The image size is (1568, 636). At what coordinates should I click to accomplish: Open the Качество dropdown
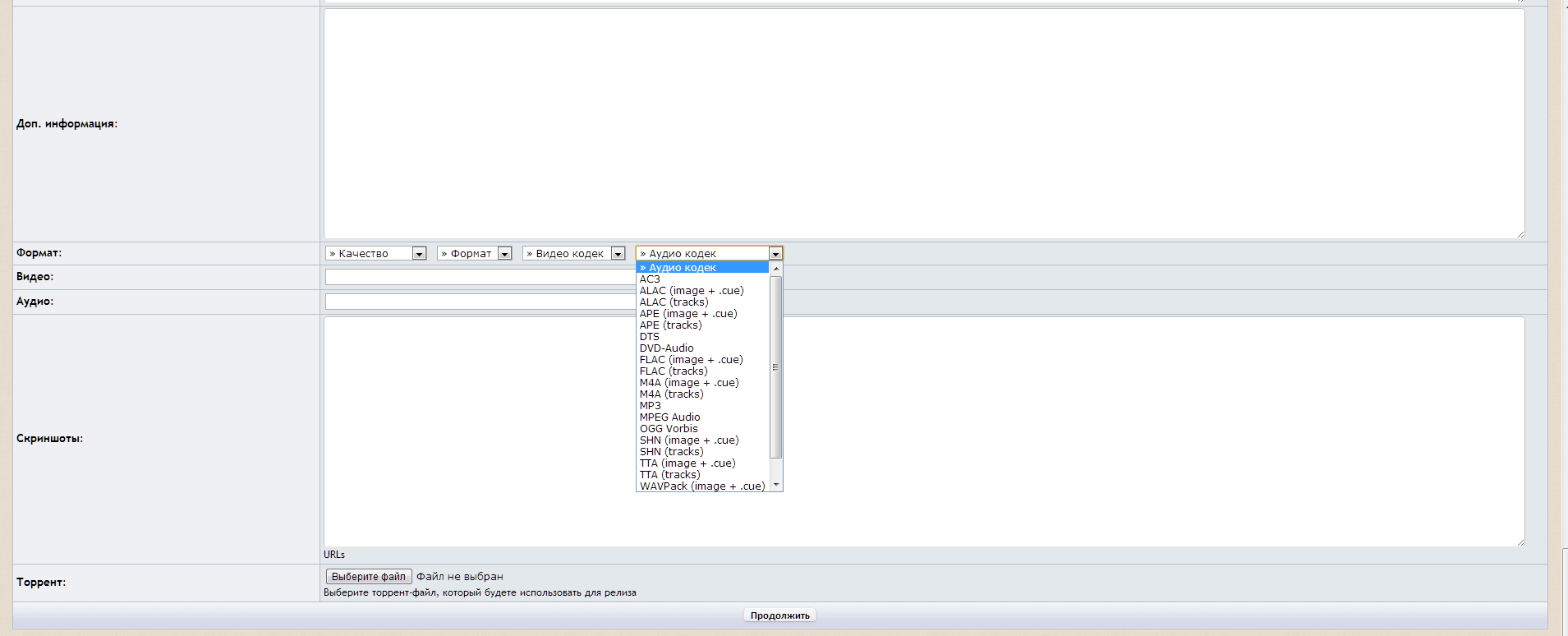point(376,253)
